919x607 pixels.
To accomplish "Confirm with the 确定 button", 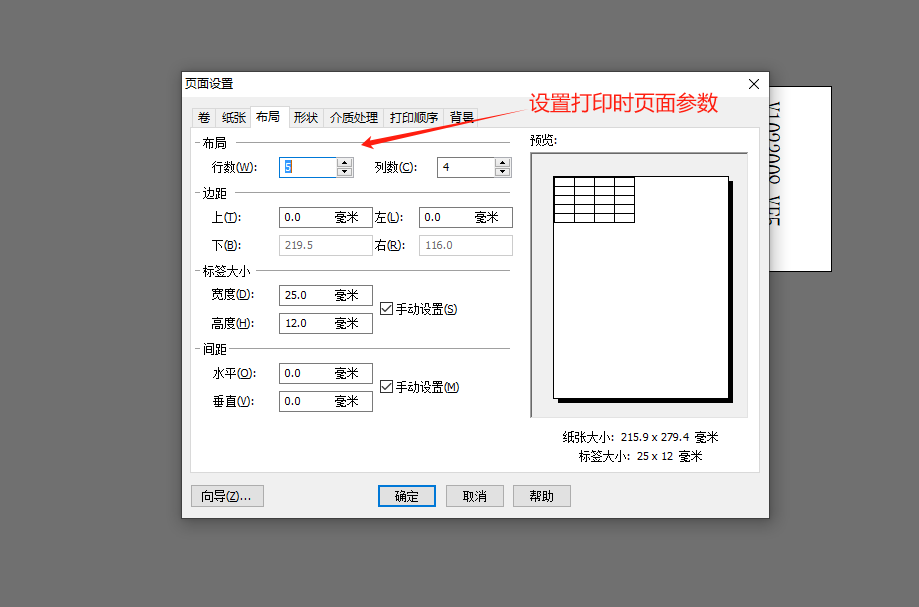I will point(407,496).
